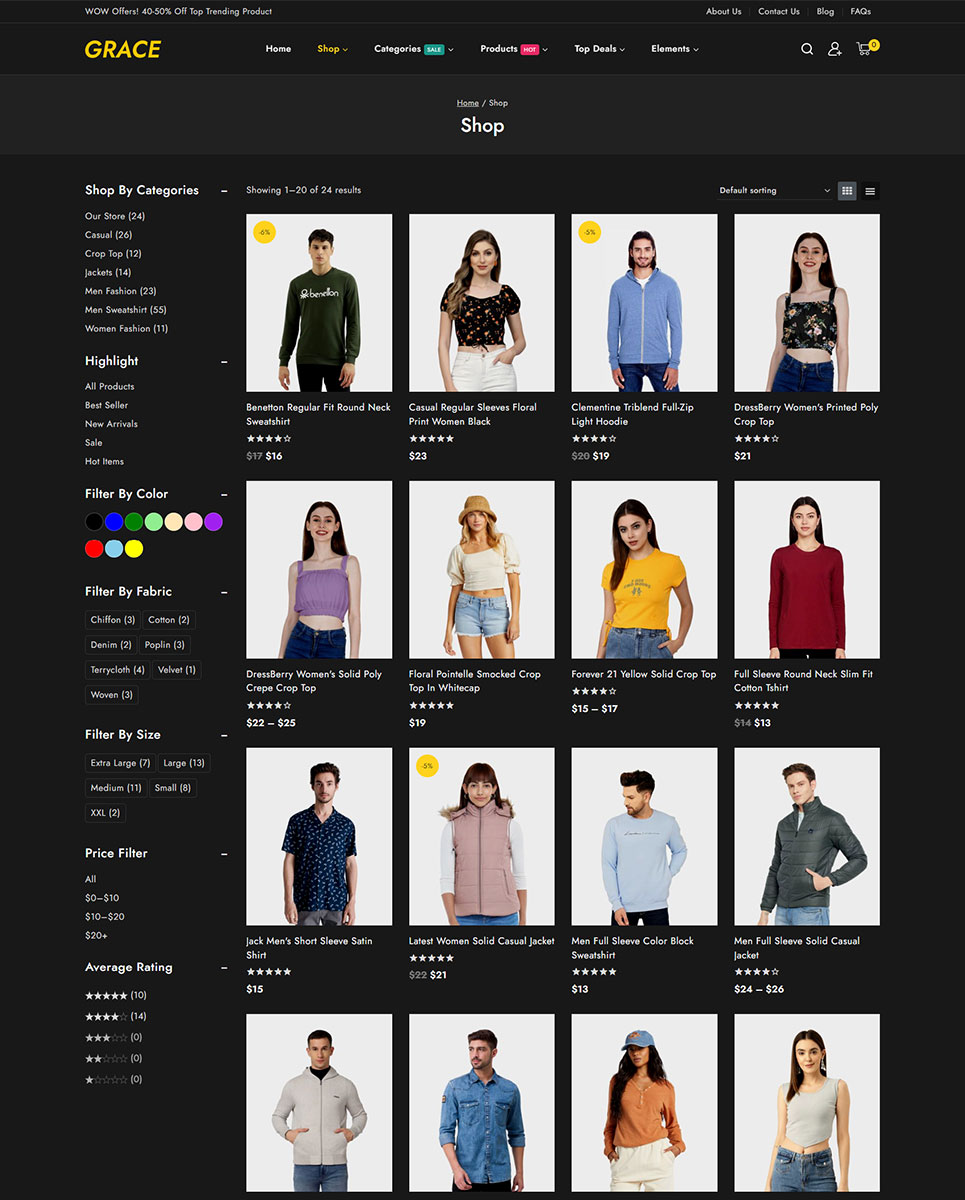Open the search magnifier icon
The image size is (965, 1200).
(x=807, y=49)
